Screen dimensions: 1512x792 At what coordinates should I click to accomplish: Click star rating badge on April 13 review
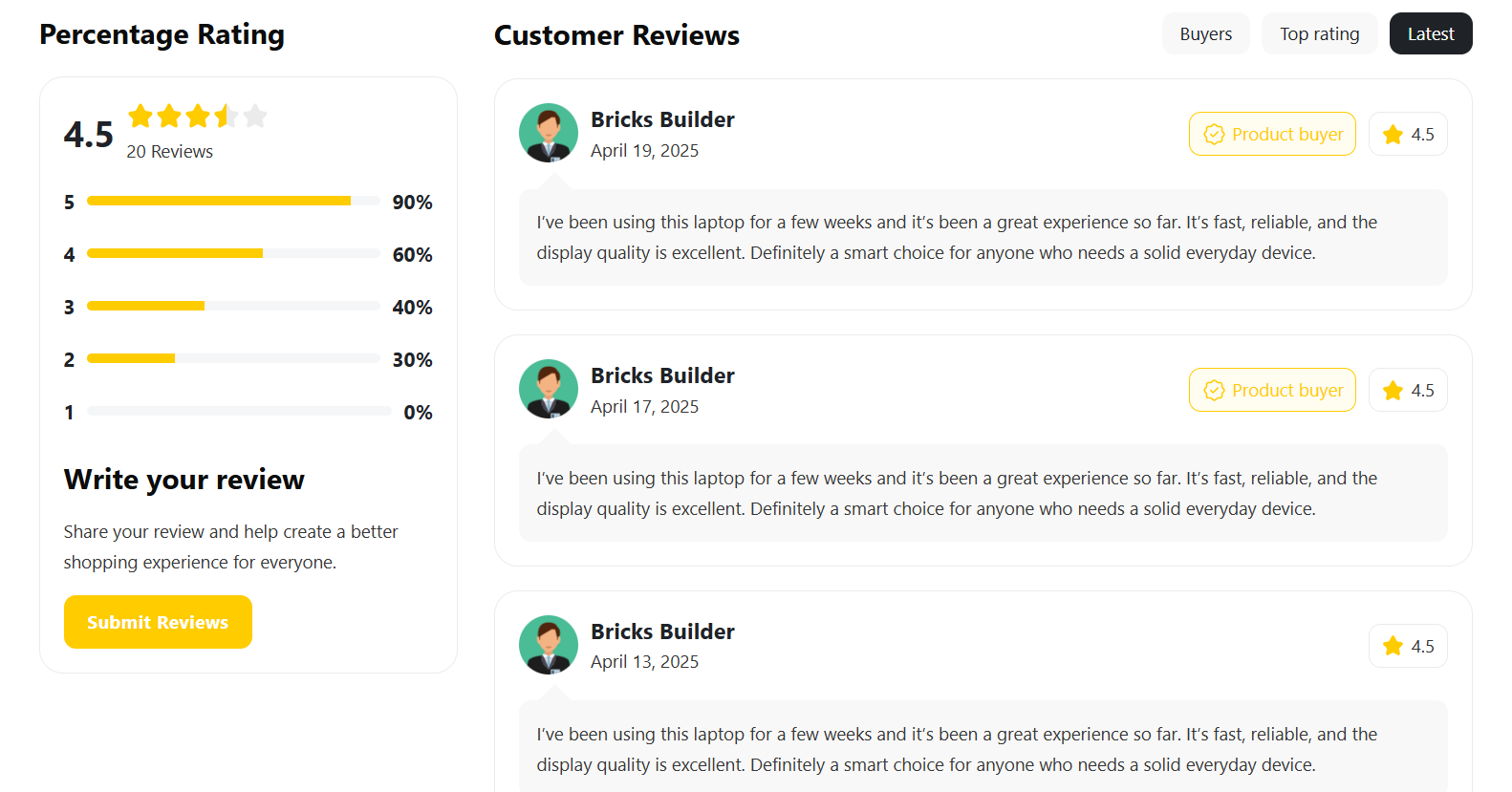1408,646
